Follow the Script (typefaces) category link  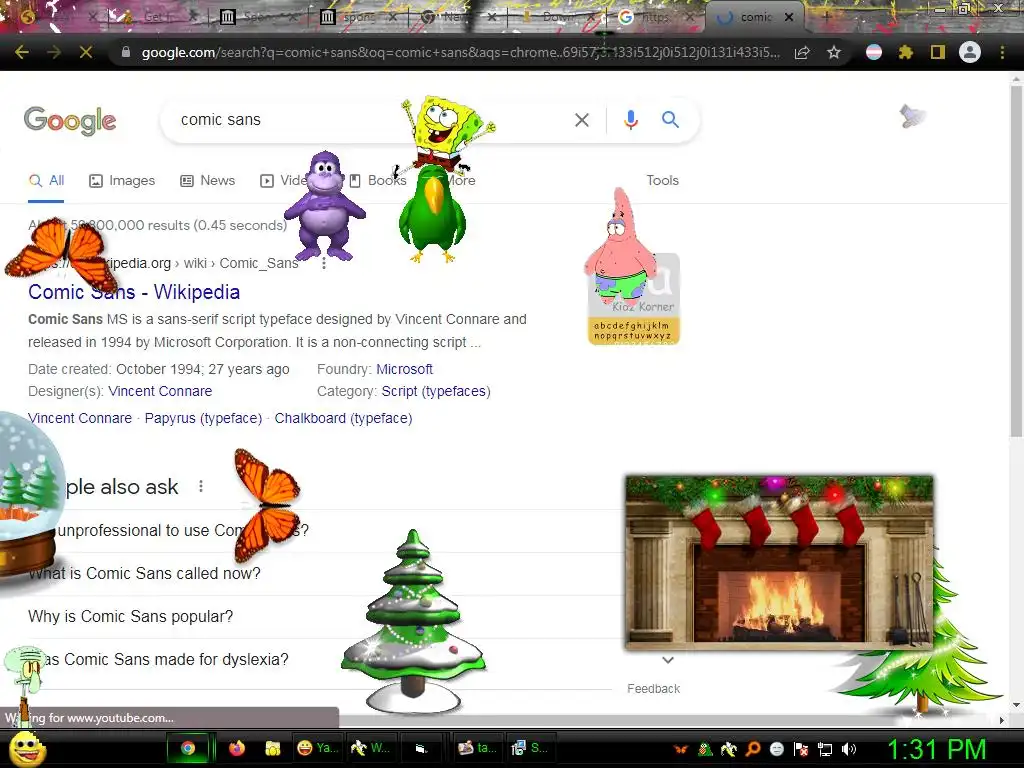coord(436,391)
